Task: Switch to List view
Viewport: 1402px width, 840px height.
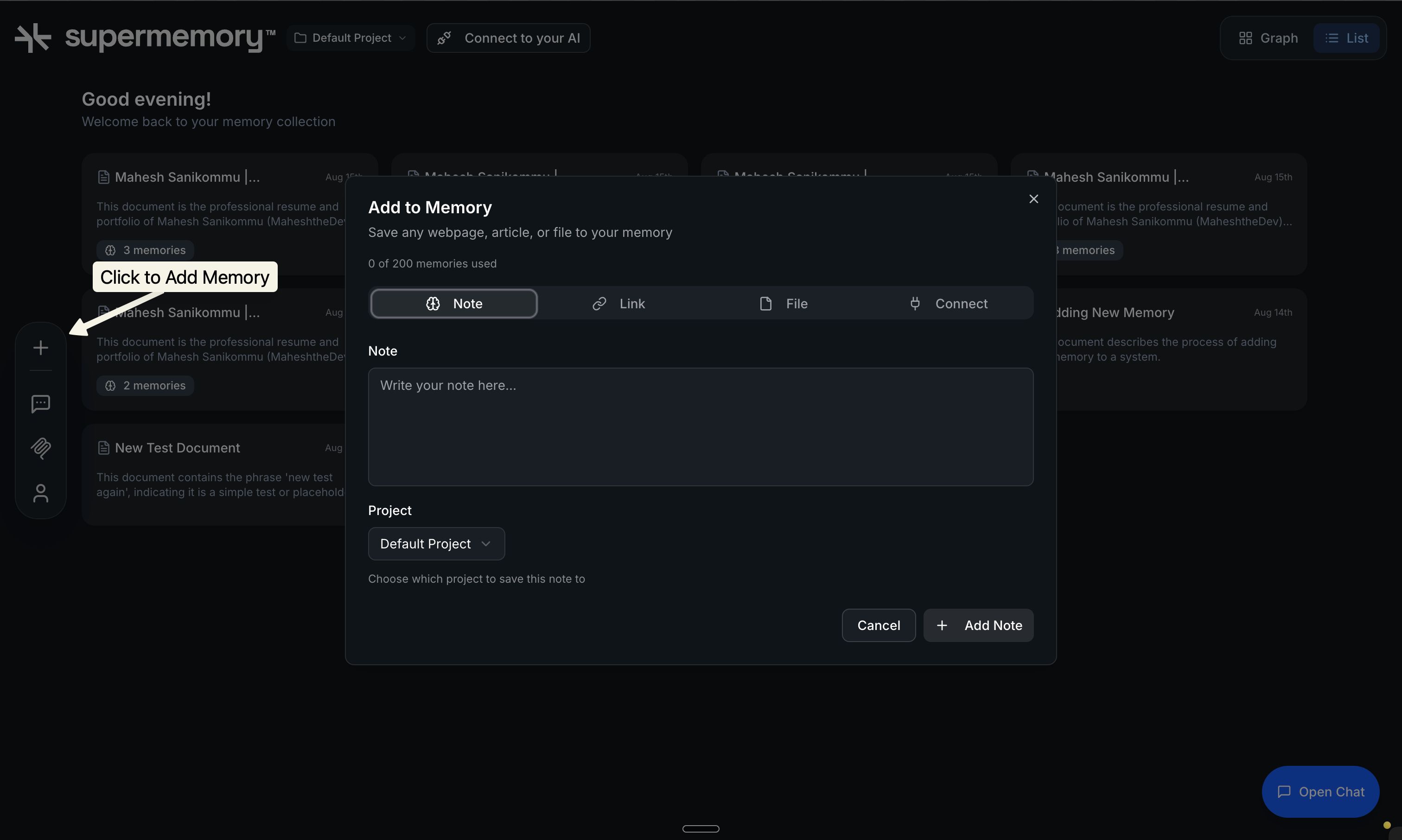Action: point(1346,38)
